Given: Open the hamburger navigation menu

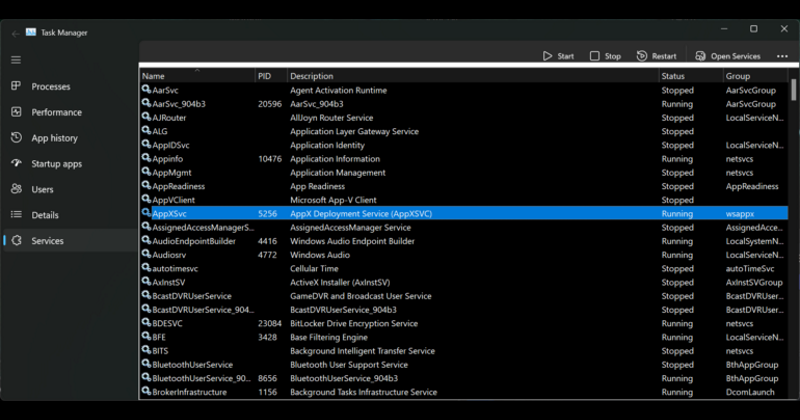Looking at the screenshot, I should [x=15, y=60].
